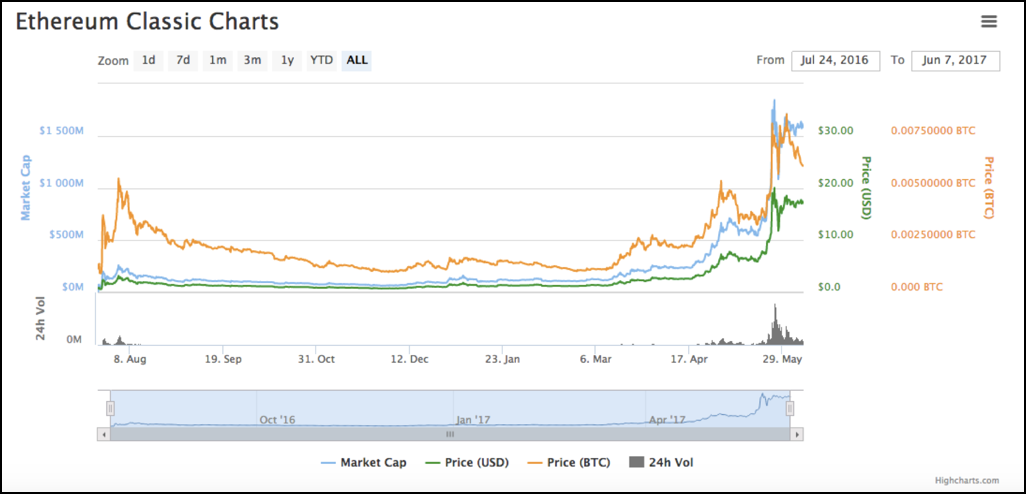
Task: Click the 0.00750000 BTC axis label
Action: pos(933,131)
